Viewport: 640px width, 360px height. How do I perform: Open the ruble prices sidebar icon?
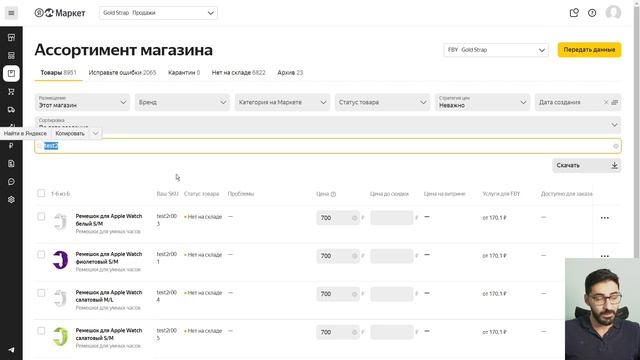[x=11, y=146]
